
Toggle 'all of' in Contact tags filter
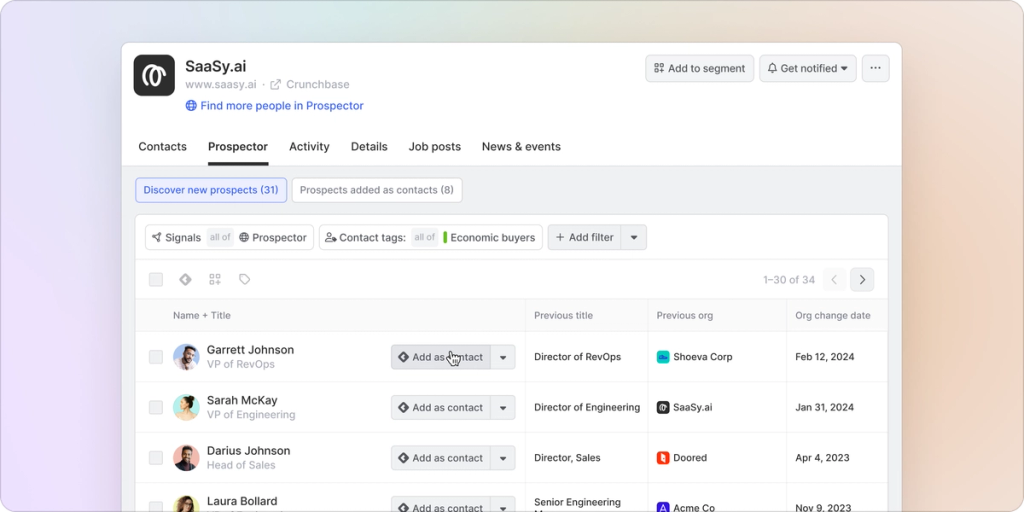tap(424, 238)
